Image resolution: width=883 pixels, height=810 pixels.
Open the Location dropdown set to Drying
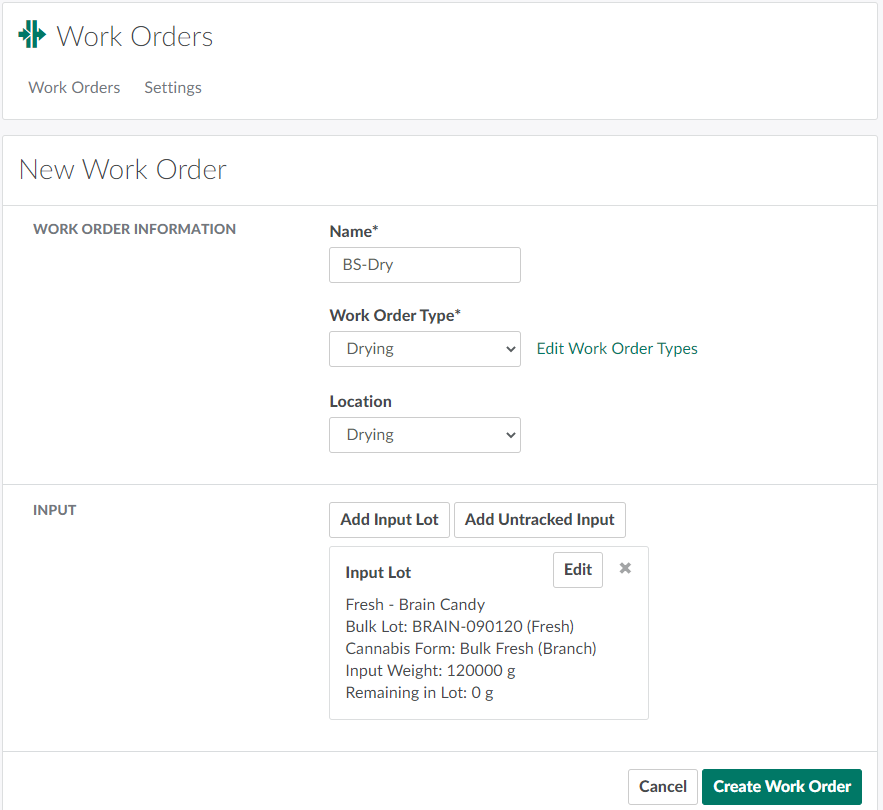424,435
